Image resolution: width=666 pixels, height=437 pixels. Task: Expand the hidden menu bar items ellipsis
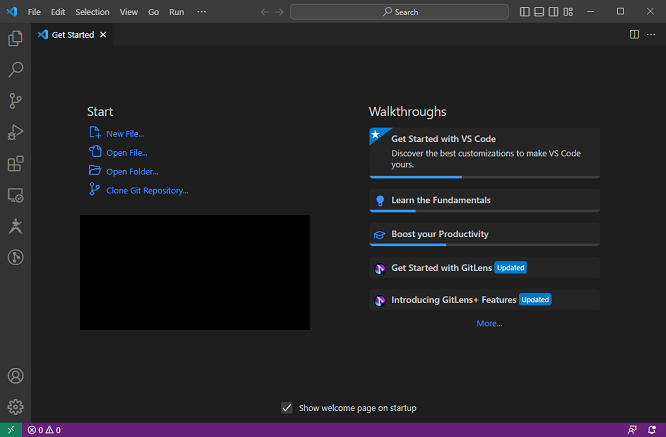[x=201, y=12]
